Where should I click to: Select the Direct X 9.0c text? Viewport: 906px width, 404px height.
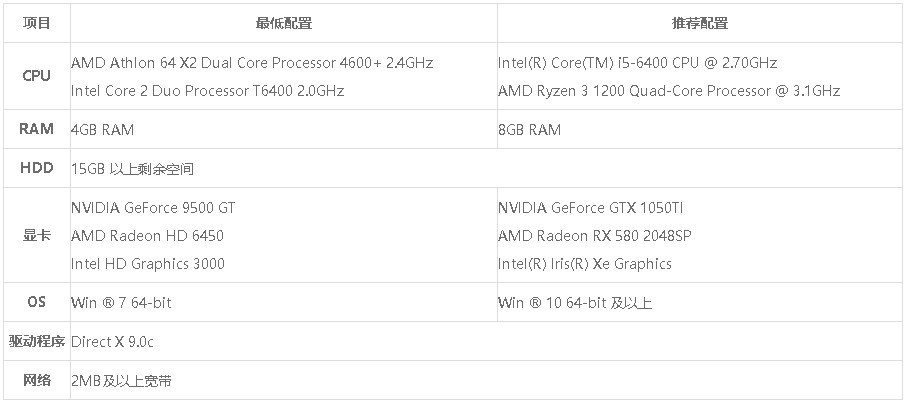coord(112,342)
